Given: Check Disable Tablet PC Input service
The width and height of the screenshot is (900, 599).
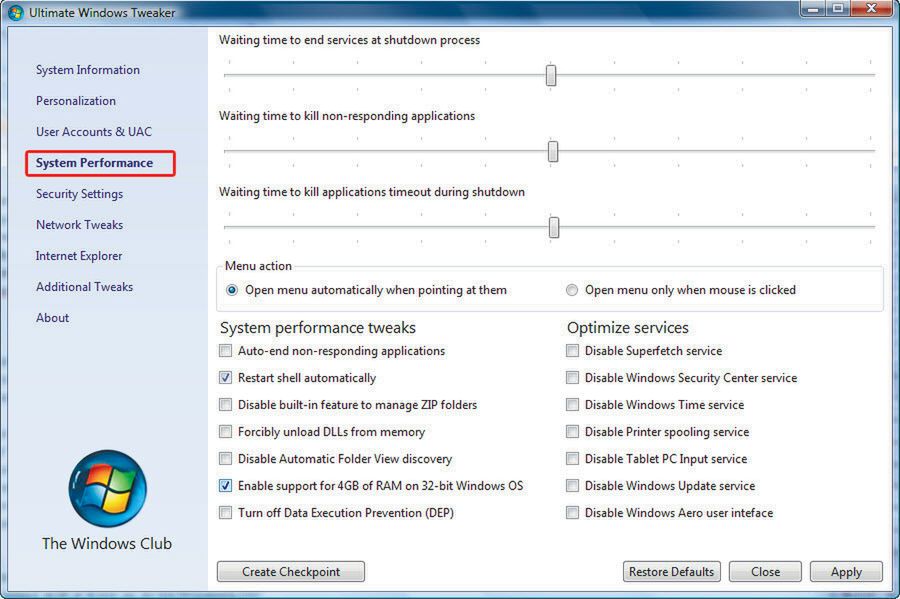Looking at the screenshot, I should 572,458.
